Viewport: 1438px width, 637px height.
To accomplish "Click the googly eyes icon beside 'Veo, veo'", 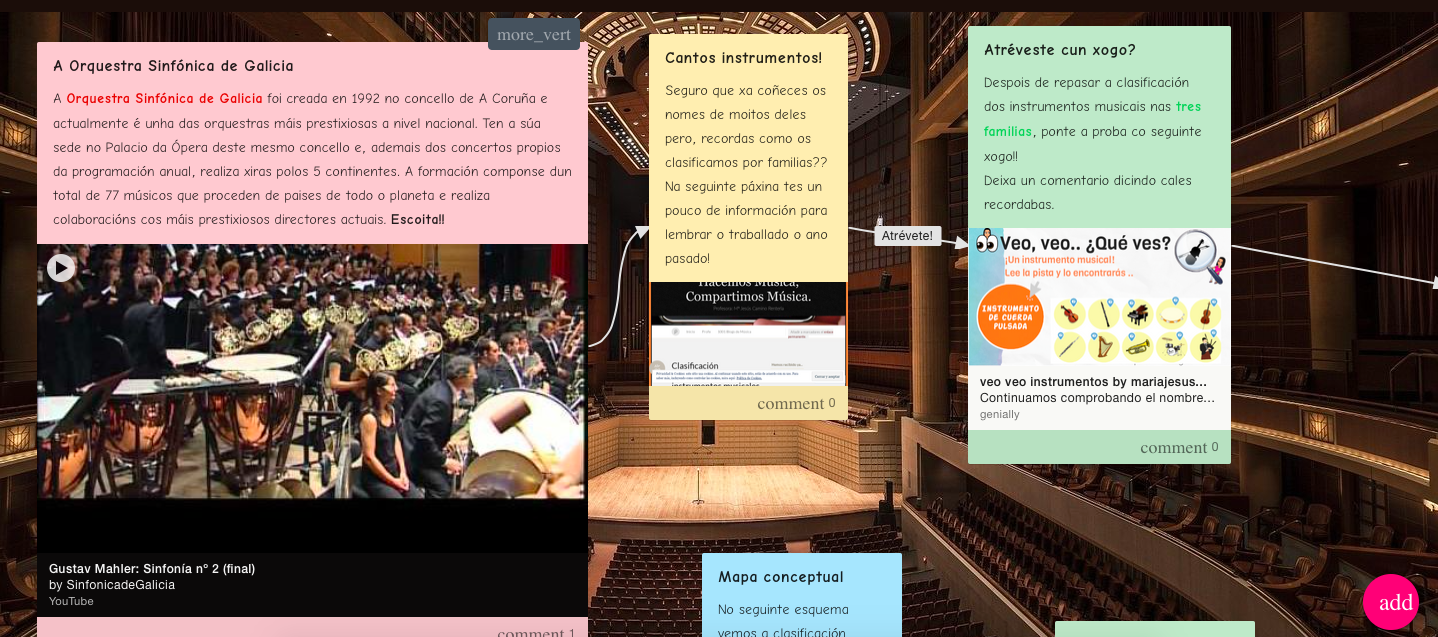I will pyautogui.click(x=987, y=241).
